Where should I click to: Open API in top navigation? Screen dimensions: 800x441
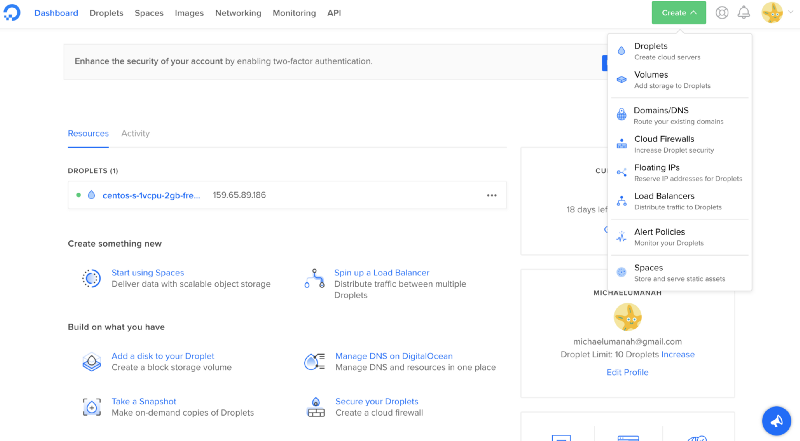(x=334, y=13)
